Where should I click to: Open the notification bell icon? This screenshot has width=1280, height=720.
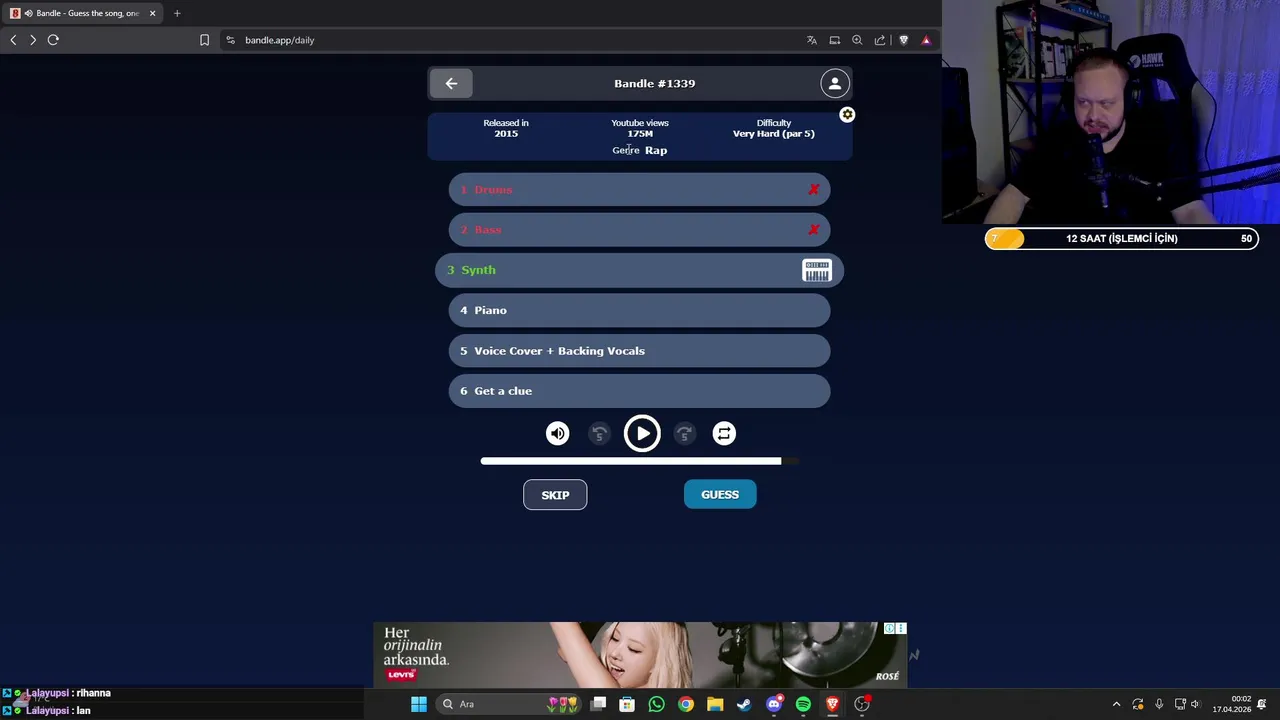(1262, 704)
